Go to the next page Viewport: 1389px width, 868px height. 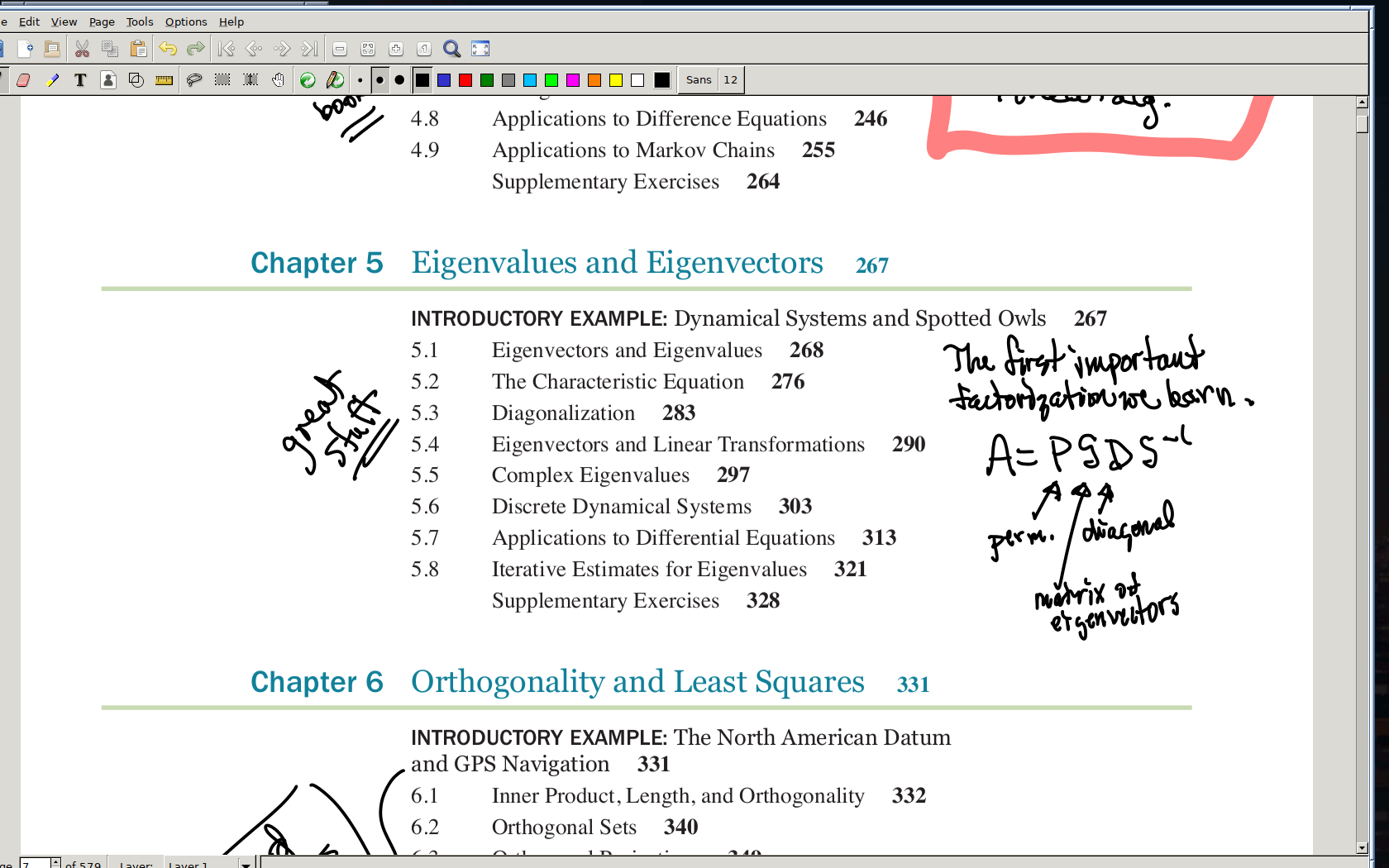coord(282,49)
